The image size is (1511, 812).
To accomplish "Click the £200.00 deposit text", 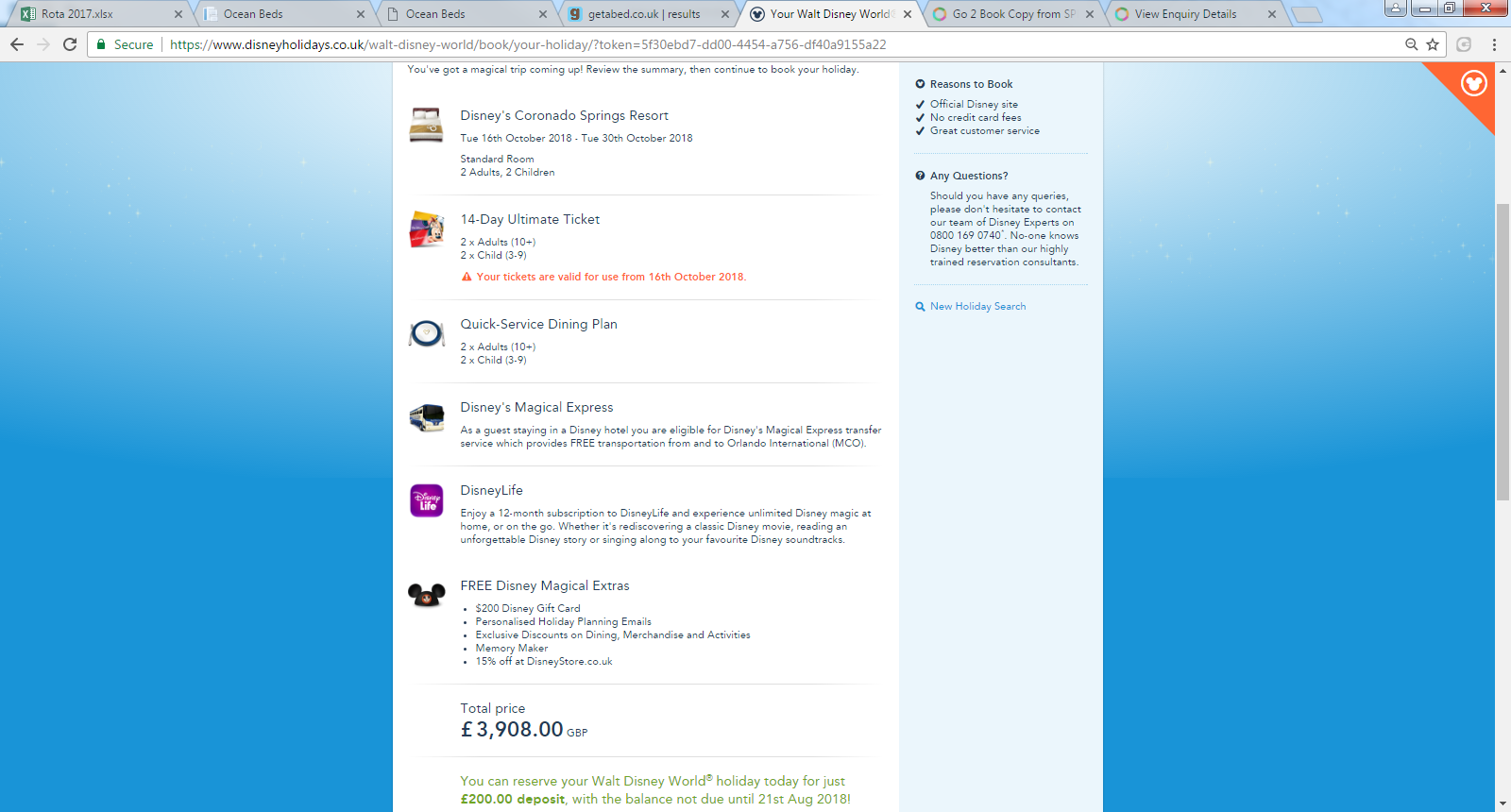I will pyautogui.click(x=513, y=799).
